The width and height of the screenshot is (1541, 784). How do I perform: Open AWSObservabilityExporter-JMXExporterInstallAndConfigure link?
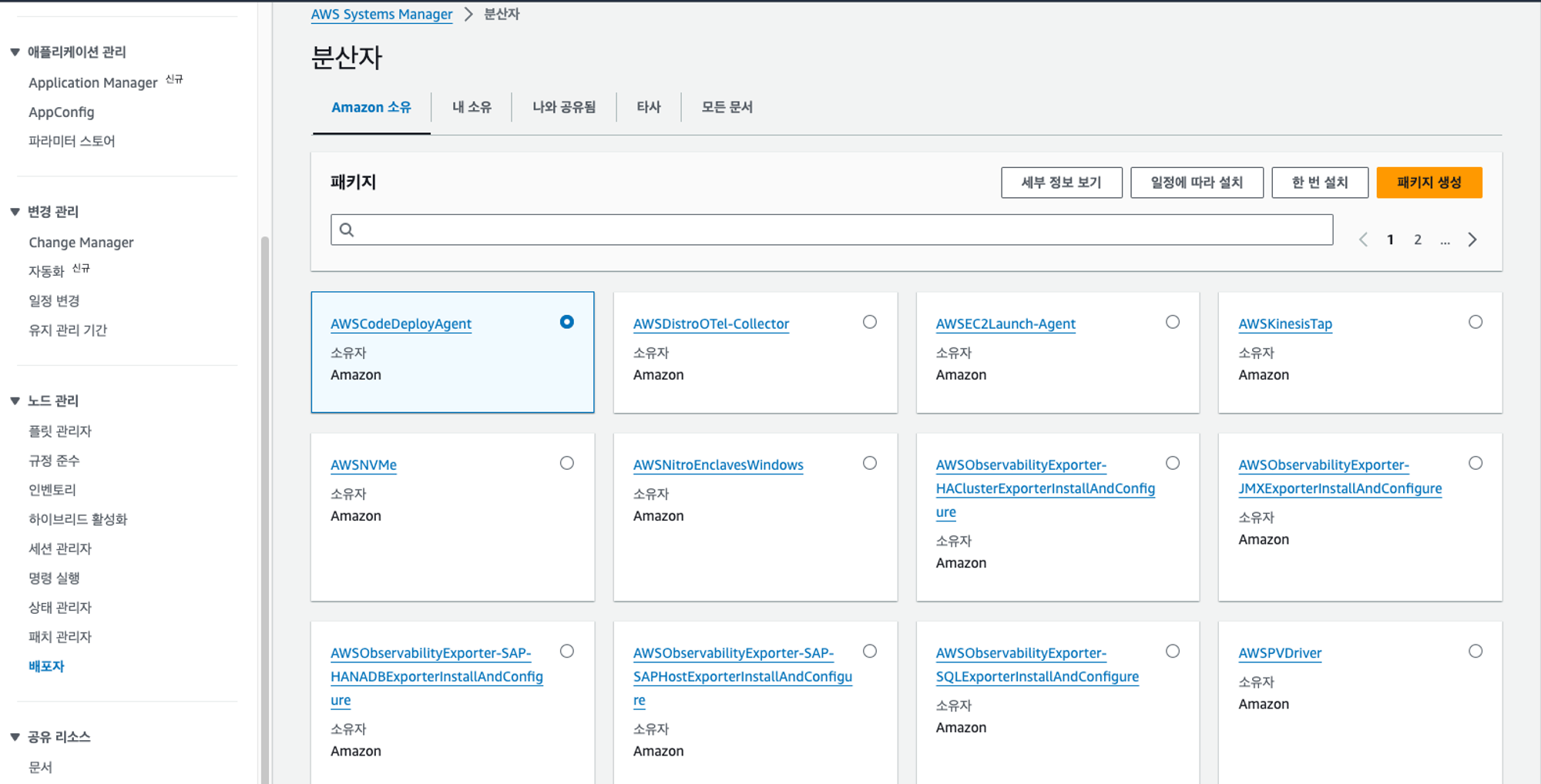(x=1340, y=477)
